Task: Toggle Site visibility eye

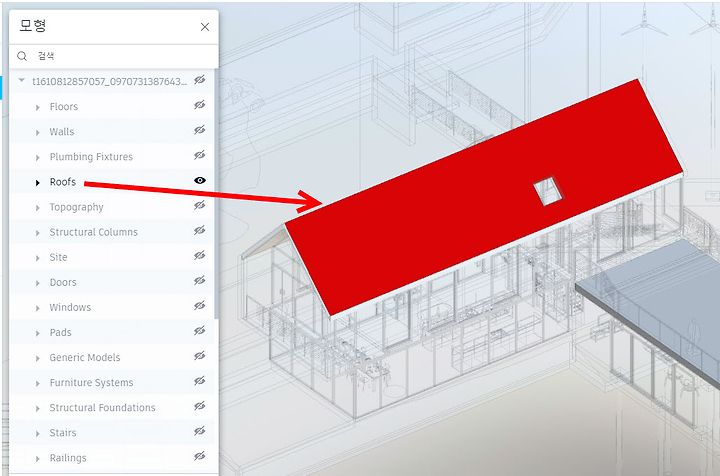Action: coord(199,256)
